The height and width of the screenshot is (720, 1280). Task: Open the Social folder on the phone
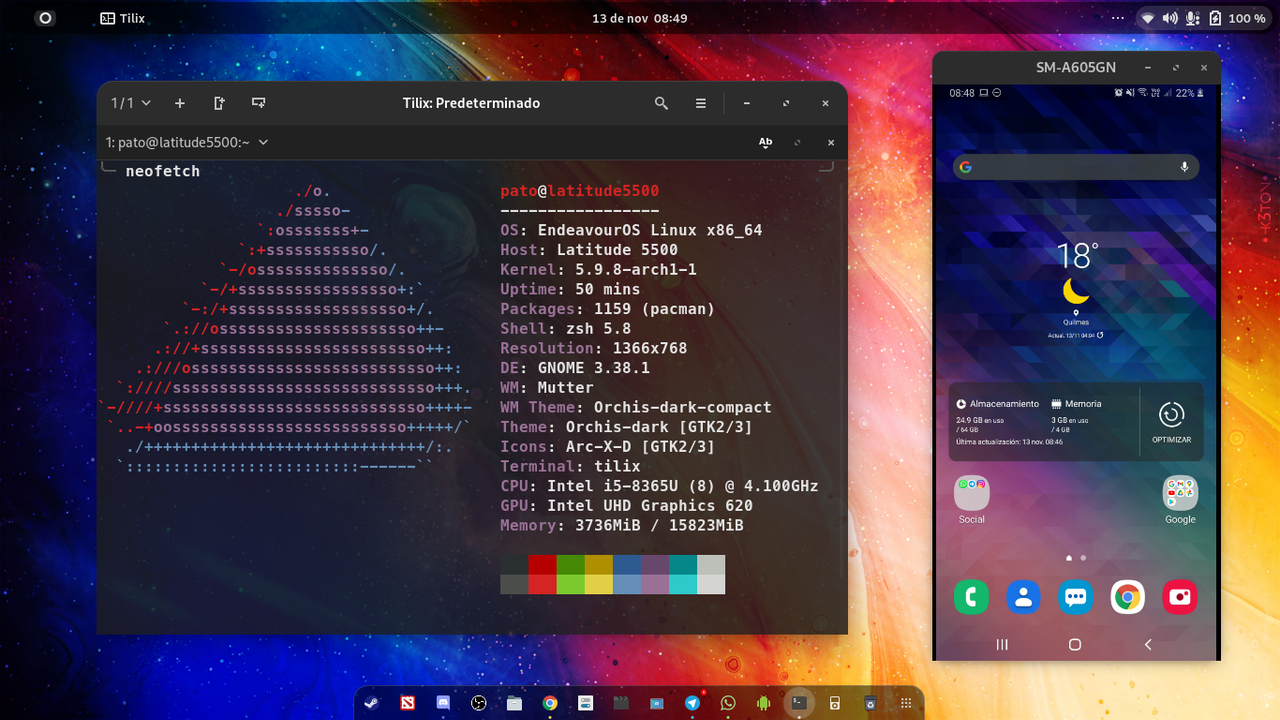pos(971,500)
